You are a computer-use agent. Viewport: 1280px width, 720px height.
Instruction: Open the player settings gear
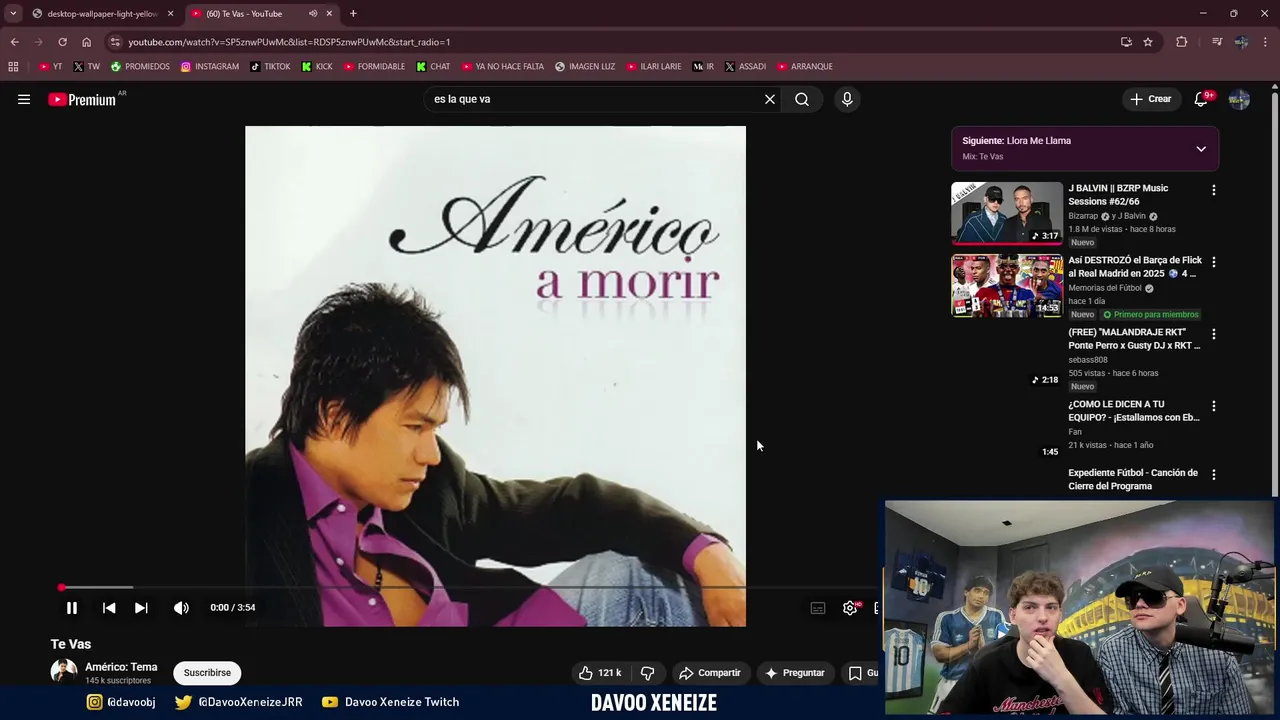click(x=850, y=608)
